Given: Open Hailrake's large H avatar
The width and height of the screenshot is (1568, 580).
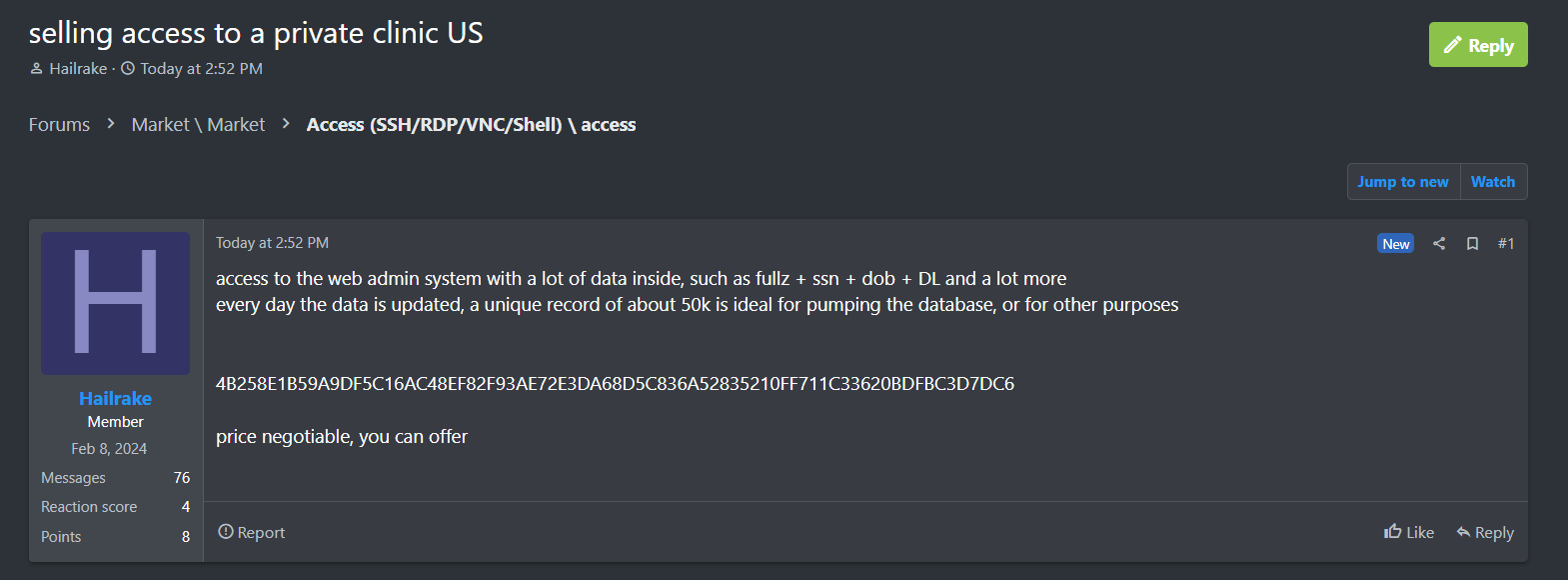Looking at the screenshot, I should pyautogui.click(x=115, y=303).
